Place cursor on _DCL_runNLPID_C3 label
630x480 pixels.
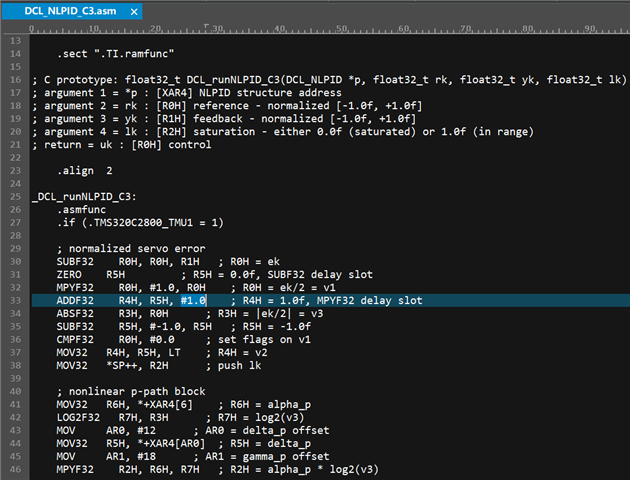point(82,197)
